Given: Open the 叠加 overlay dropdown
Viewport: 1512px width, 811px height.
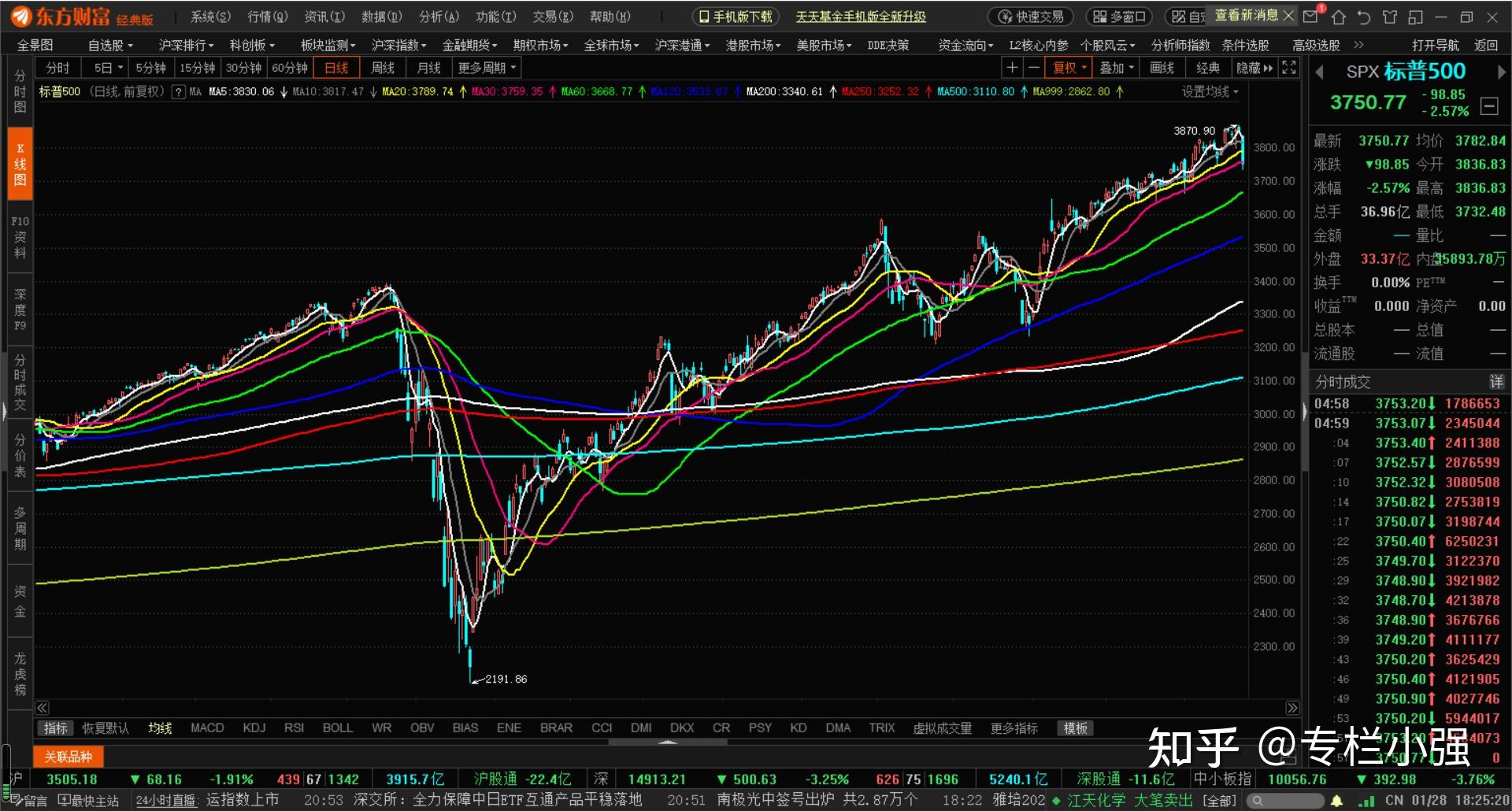Looking at the screenshot, I should (1116, 68).
